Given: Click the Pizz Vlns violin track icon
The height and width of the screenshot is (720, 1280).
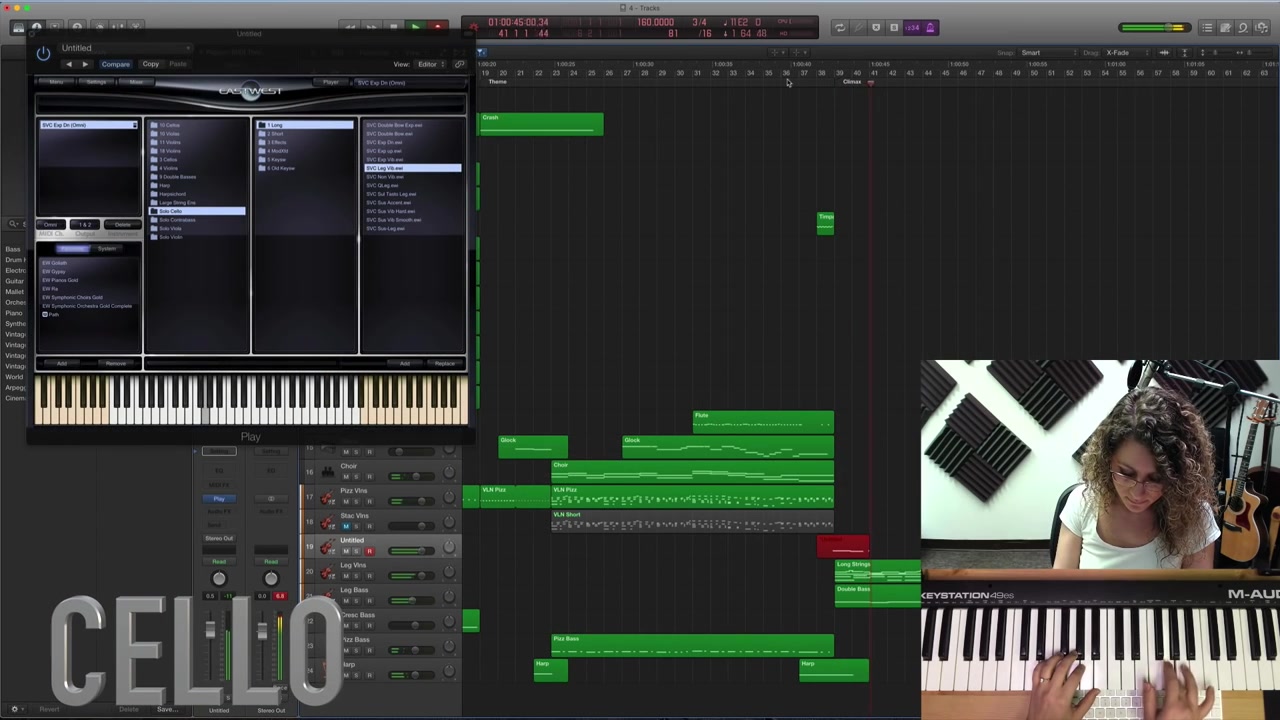Looking at the screenshot, I should click(x=327, y=496).
